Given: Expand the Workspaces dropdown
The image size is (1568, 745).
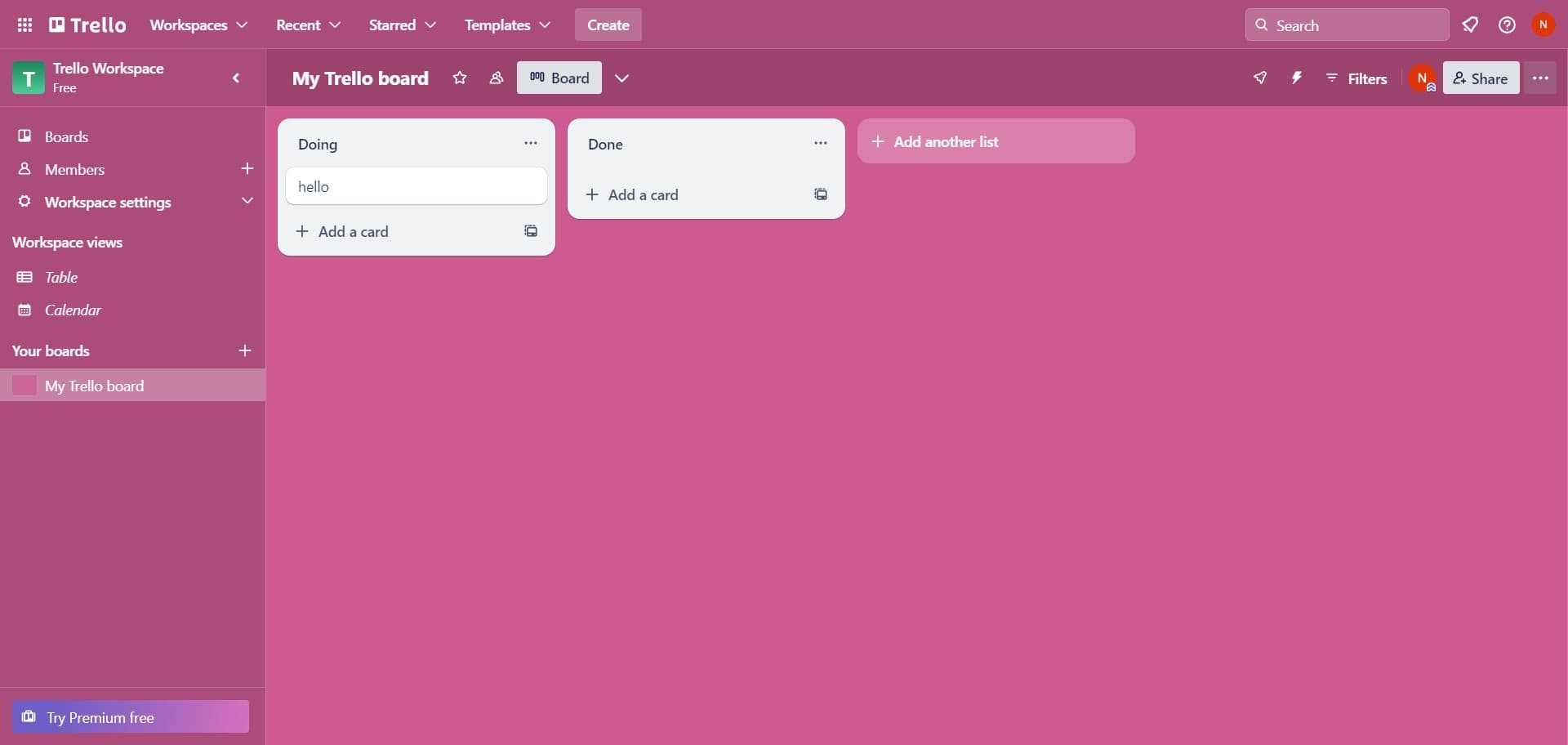Looking at the screenshot, I should [198, 25].
